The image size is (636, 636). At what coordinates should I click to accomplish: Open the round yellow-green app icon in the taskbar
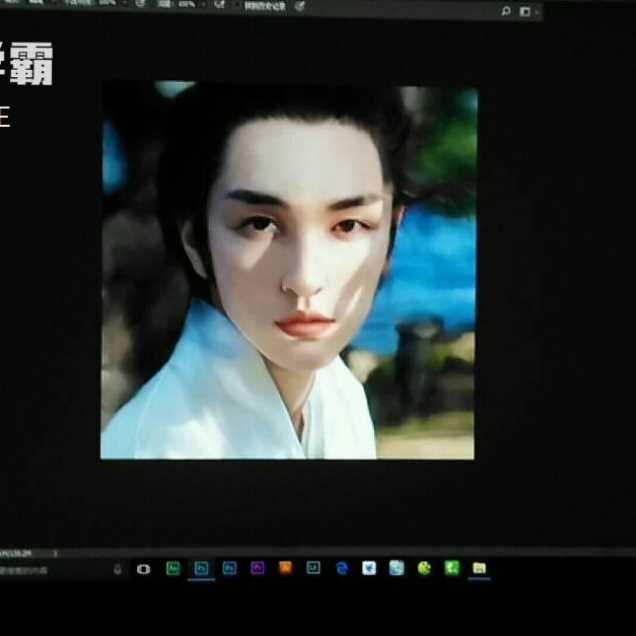click(424, 568)
